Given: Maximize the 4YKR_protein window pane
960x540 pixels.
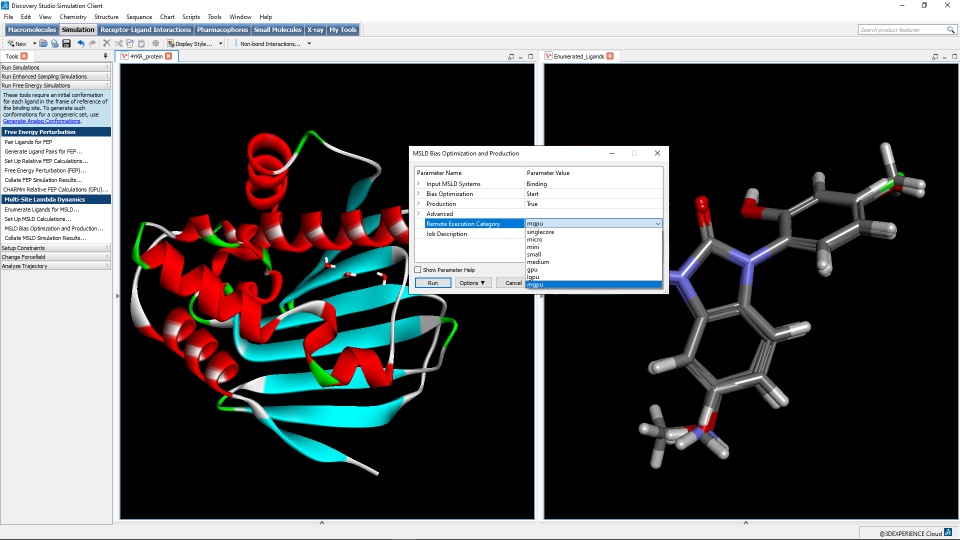Looking at the screenshot, I should (531, 56).
